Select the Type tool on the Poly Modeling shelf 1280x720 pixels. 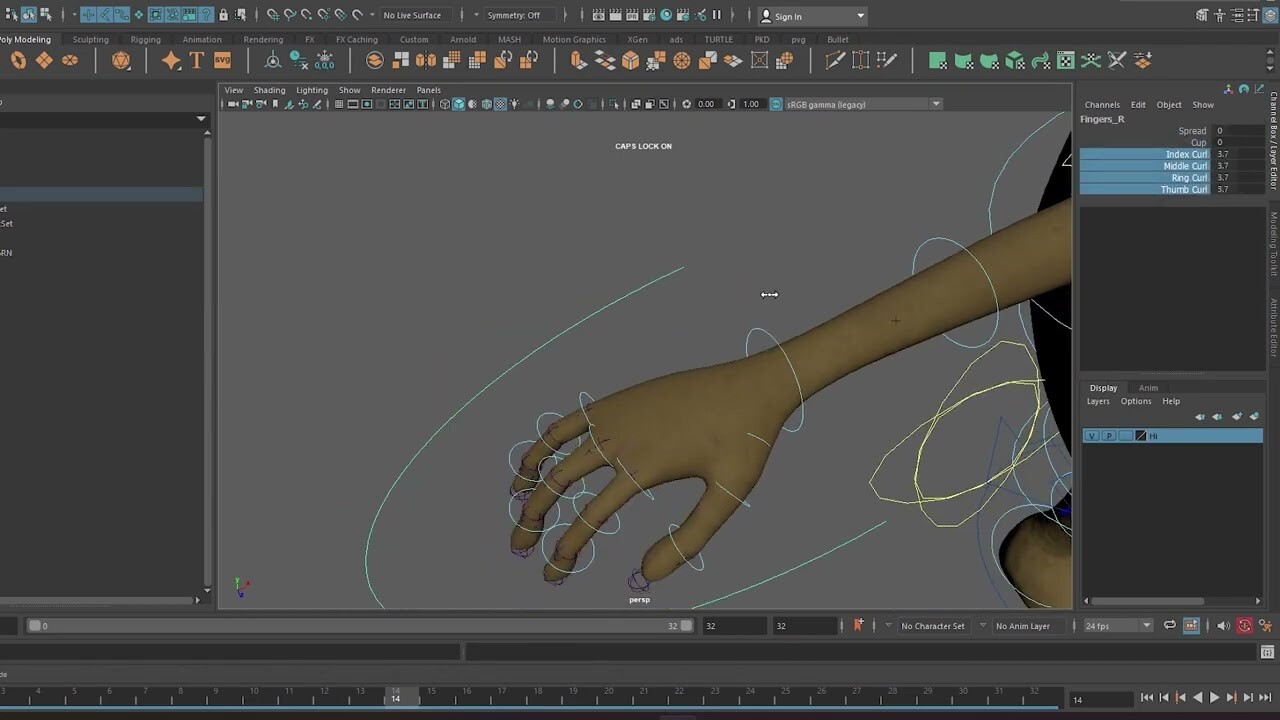[x=196, y=60]
